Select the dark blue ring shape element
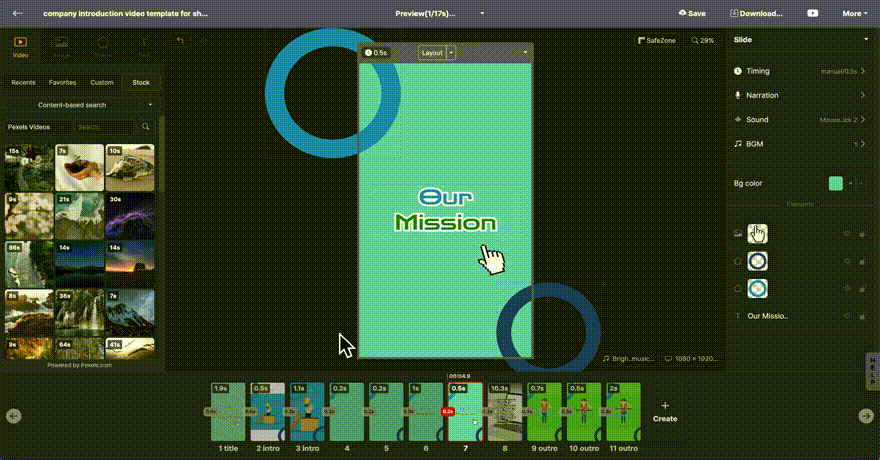Screen dimensions: 880x460 757,261
